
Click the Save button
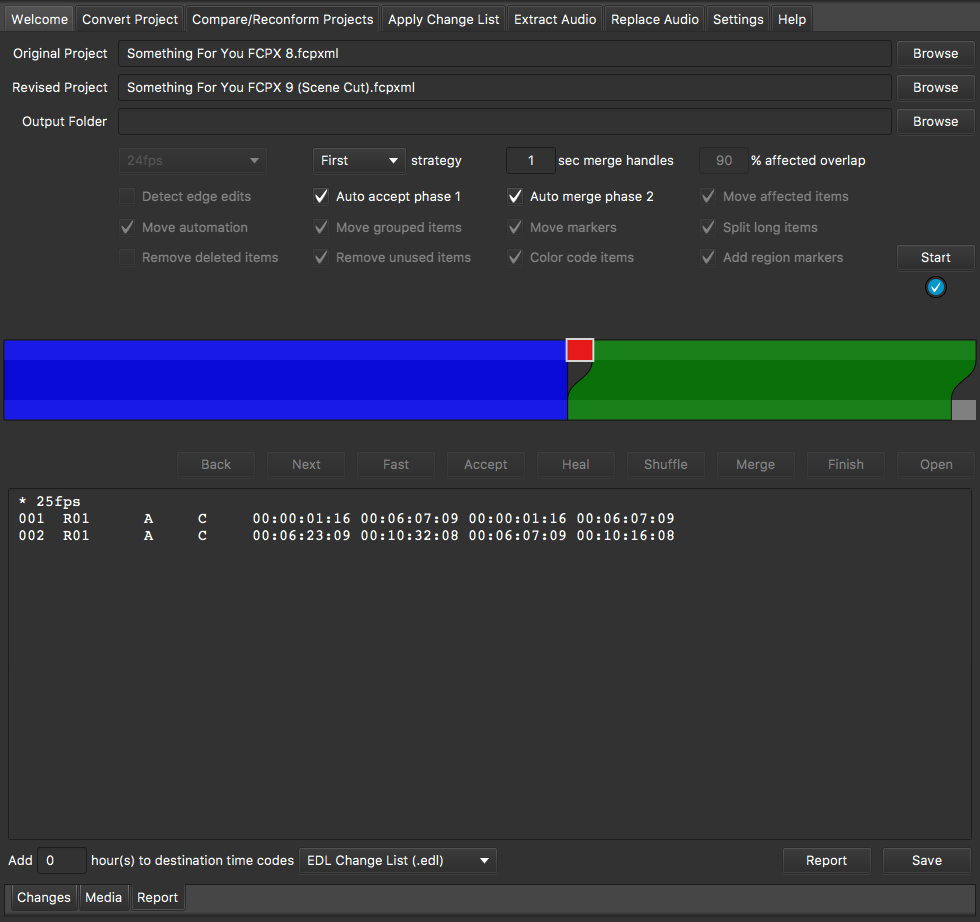tap(926, 861)
